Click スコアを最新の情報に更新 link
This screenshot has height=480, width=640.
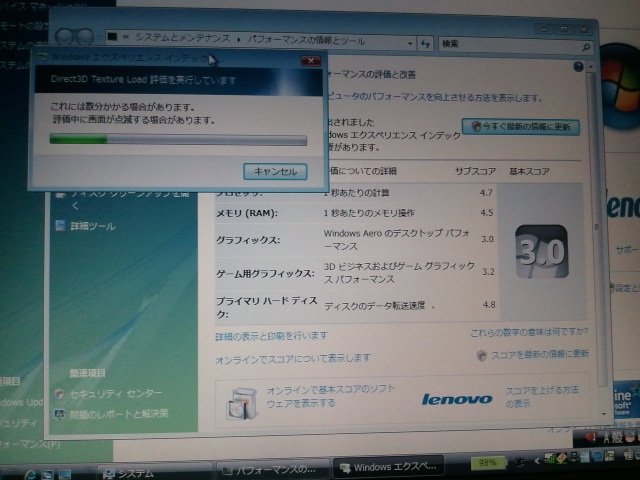tap(539, 354)
